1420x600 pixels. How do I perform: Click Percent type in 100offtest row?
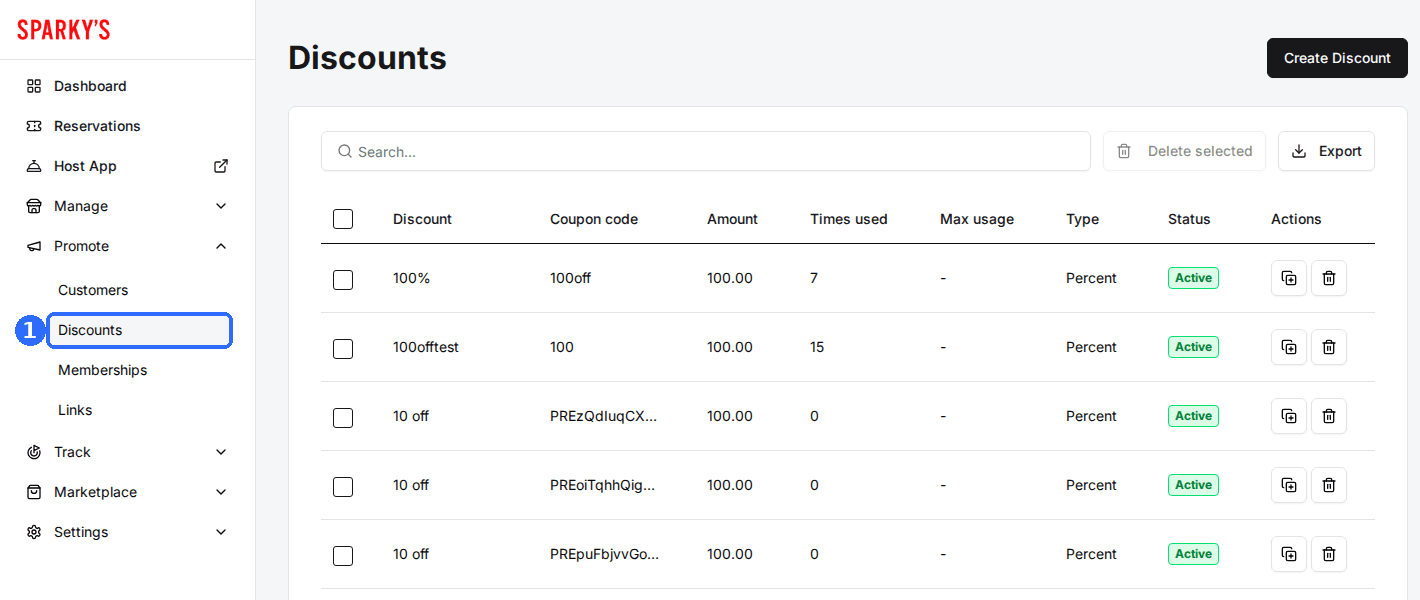1091,347
